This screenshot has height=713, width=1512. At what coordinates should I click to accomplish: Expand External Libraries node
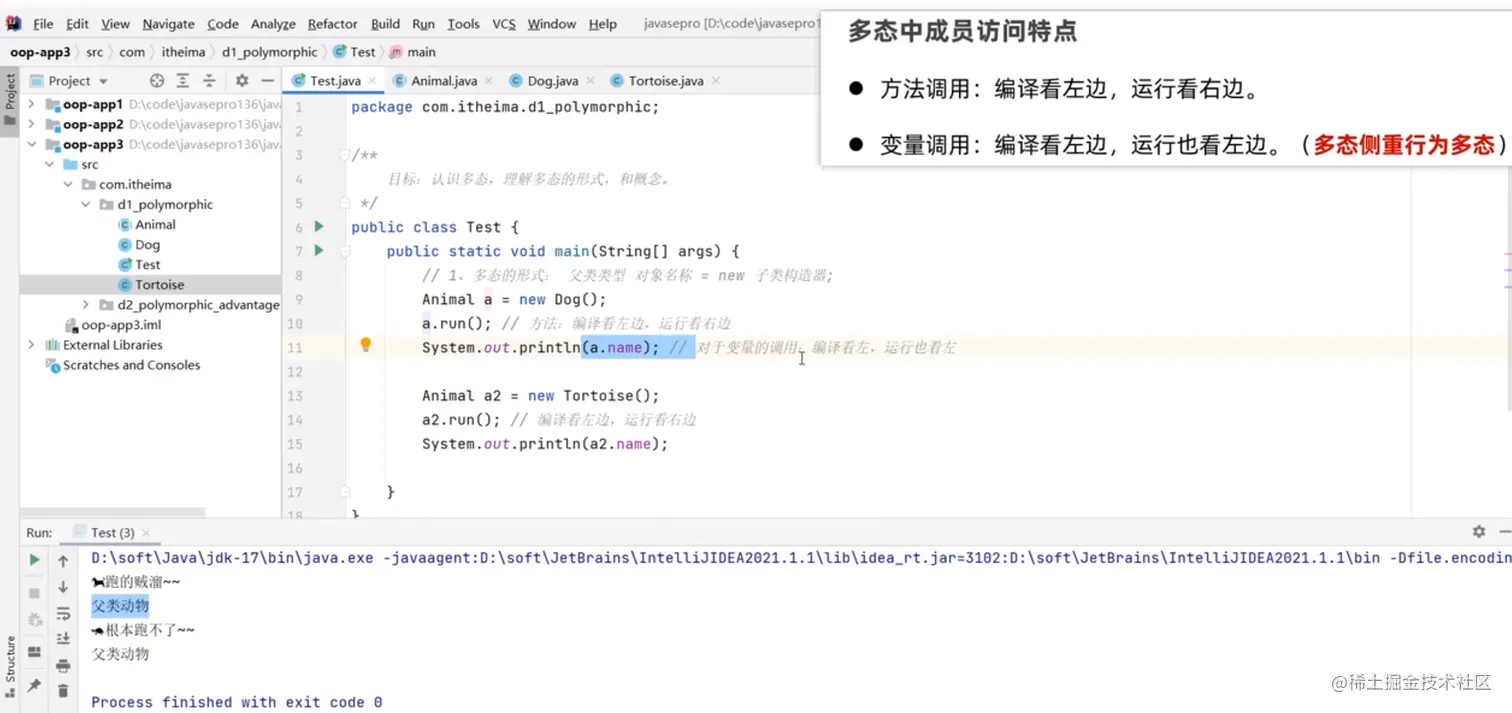click(31, 345)
